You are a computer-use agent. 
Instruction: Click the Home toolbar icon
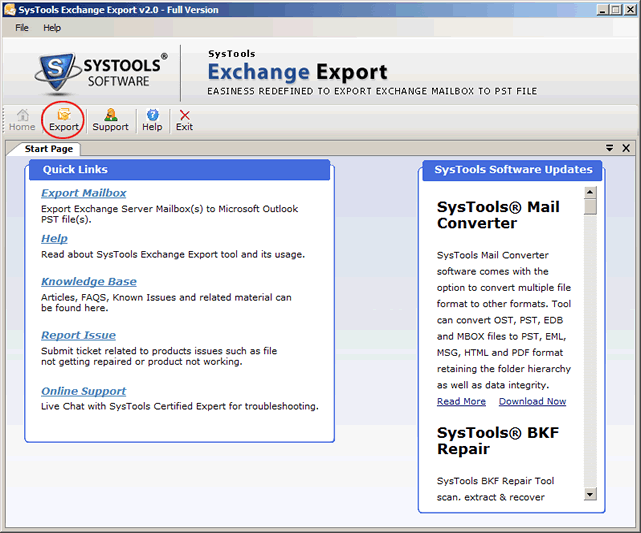coord(22,120)
